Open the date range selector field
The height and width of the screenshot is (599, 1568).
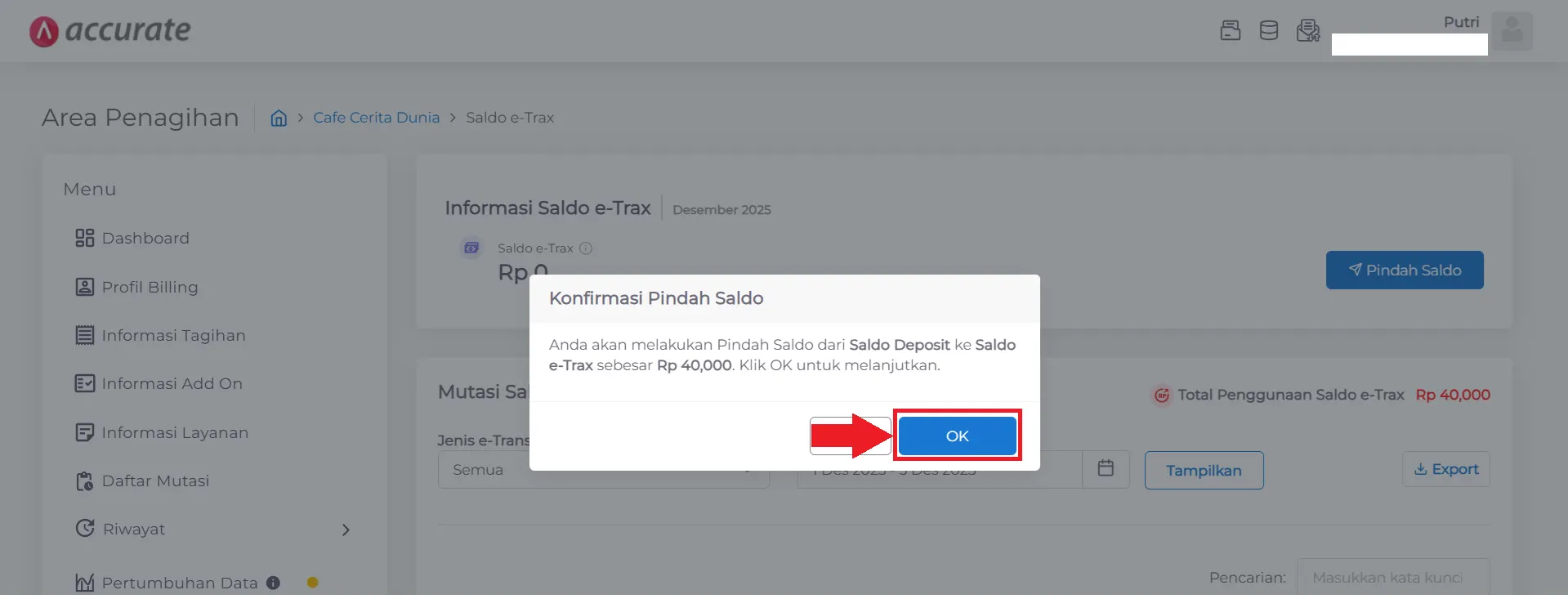(940, 469)
